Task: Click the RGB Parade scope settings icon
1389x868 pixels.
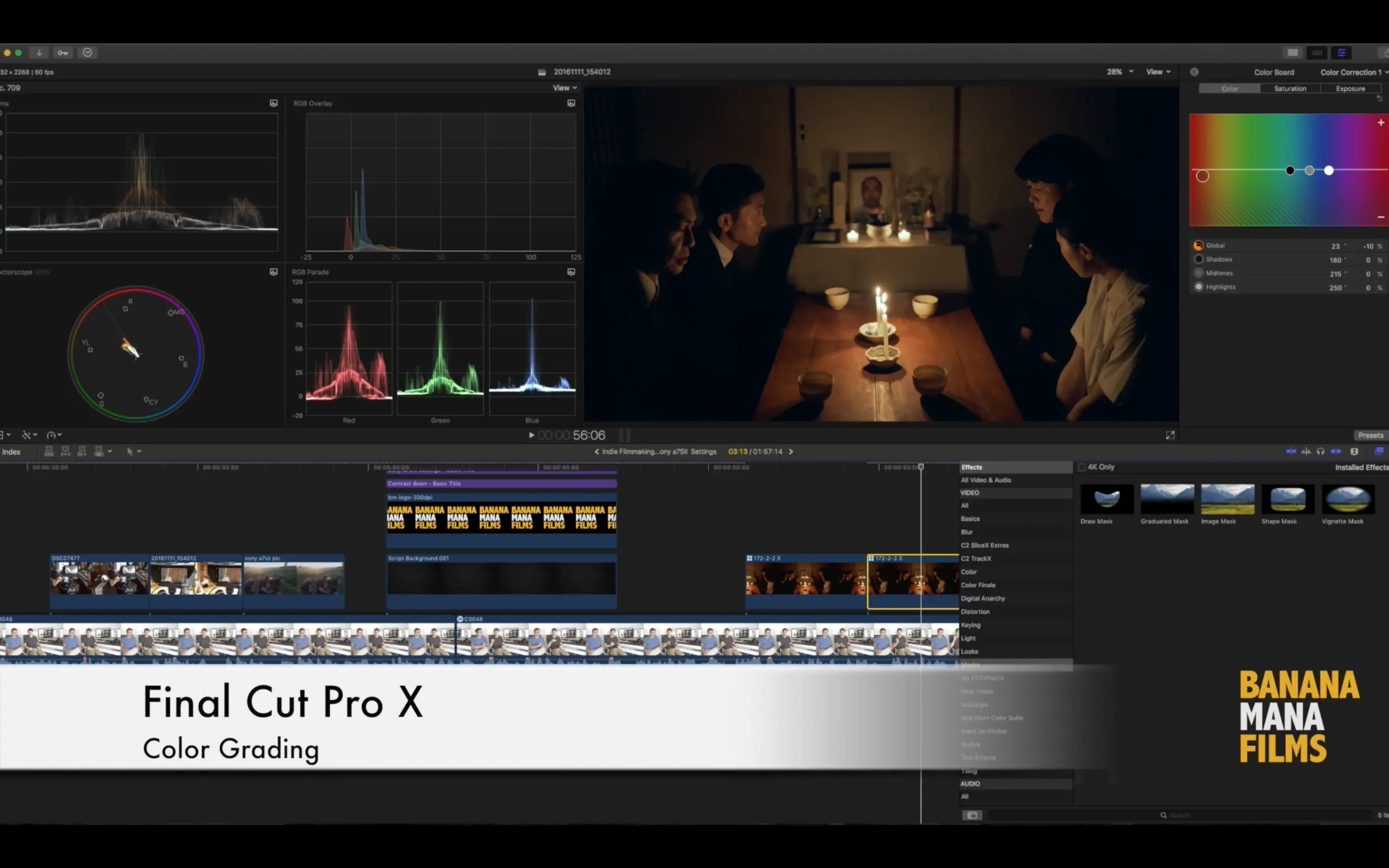Action: (571, 272)
